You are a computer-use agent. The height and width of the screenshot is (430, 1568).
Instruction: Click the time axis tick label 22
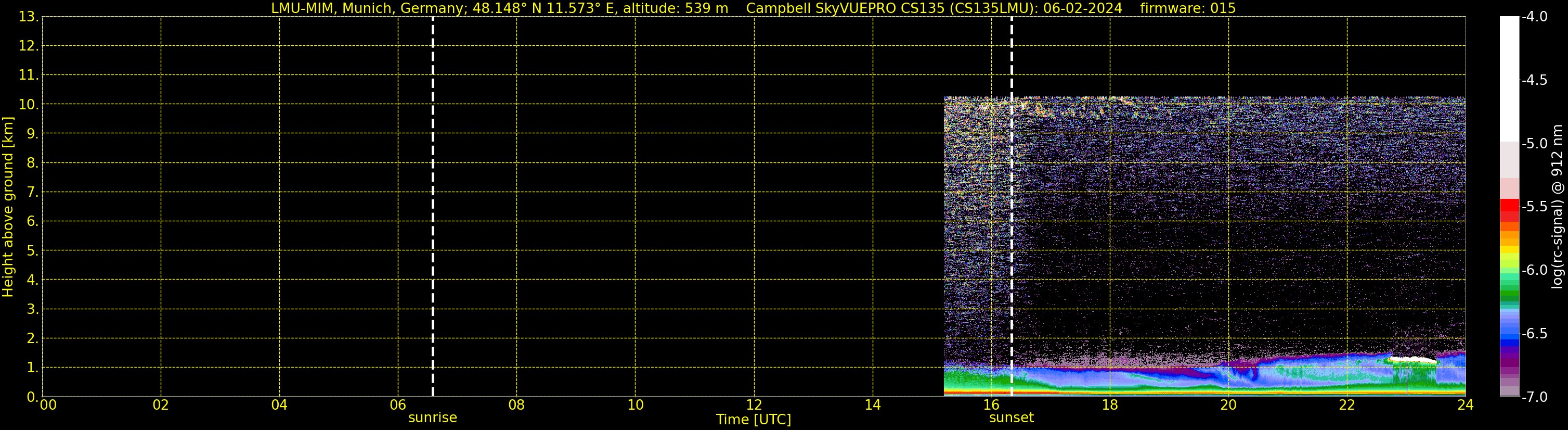1347,405
